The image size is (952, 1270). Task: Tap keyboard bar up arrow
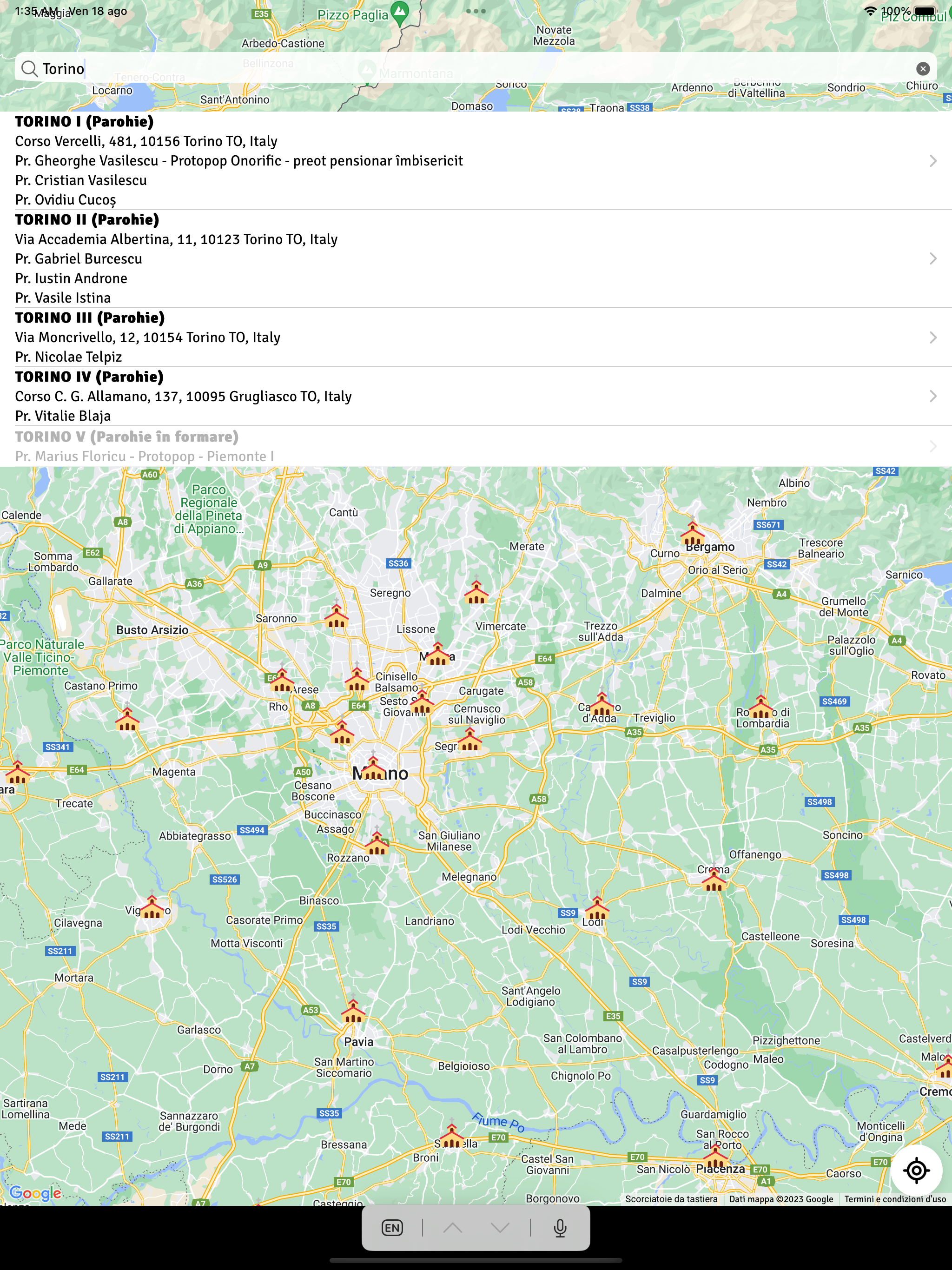tap(452, 1228)
